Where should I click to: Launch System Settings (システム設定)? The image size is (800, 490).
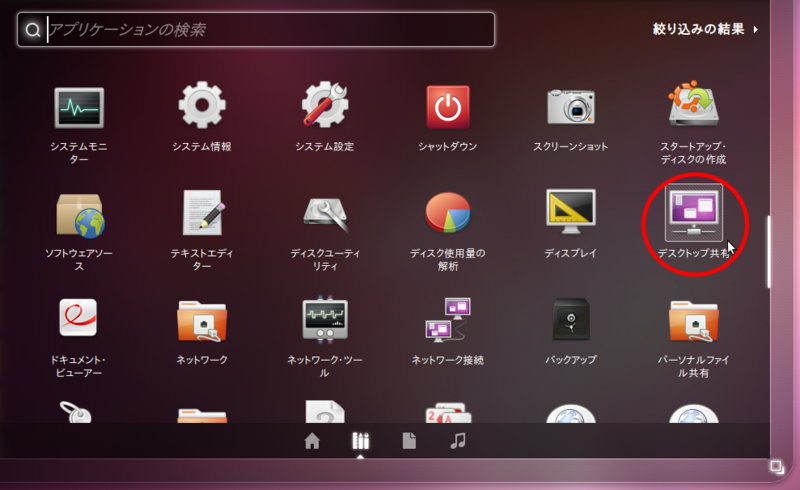click(325, 105)
